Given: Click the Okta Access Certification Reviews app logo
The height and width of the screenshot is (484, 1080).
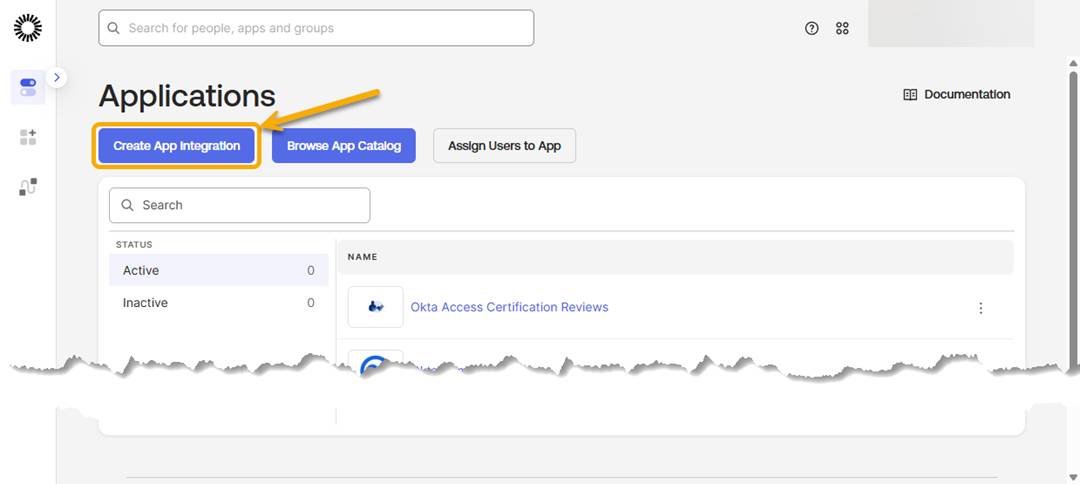Looking at the screenshot, I should tap(375, 307).
